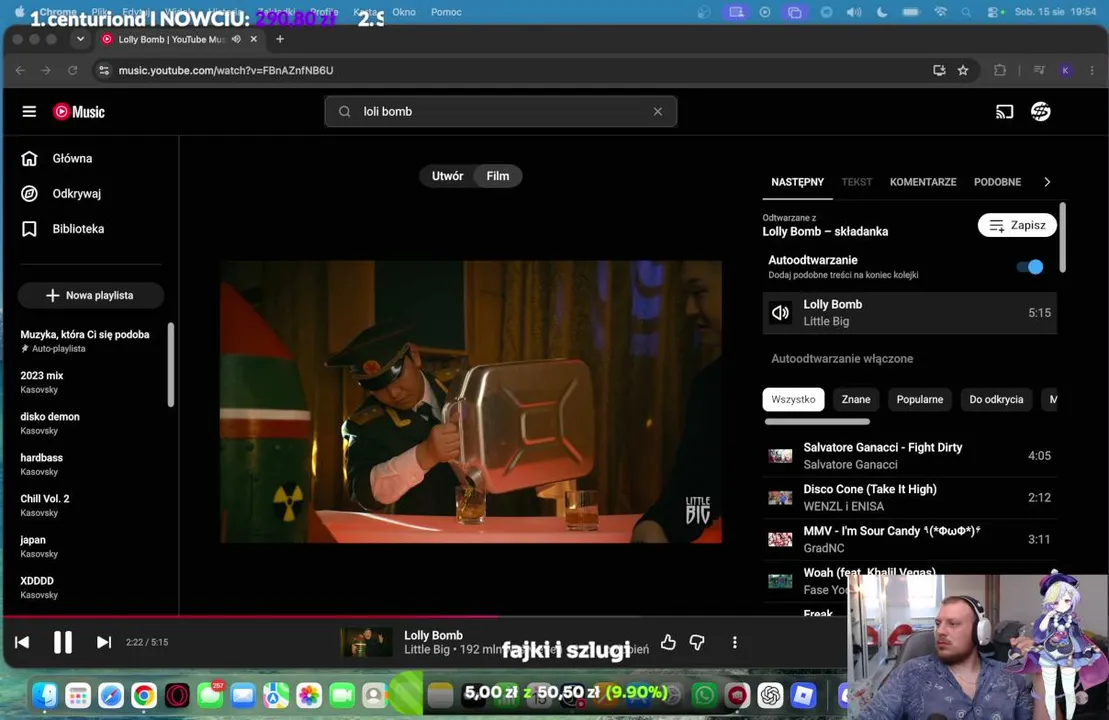The height and width of the screenshot is (720, 1109).
Task: Open Chrome three-dot menu
Action: click(x=1092, y=70)
